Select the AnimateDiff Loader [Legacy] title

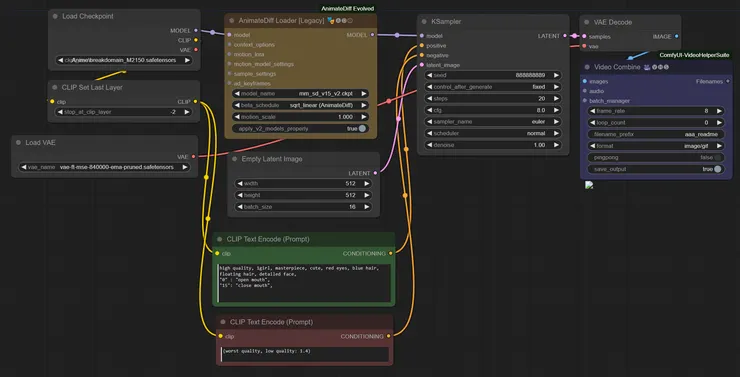[x=281, y=21]
